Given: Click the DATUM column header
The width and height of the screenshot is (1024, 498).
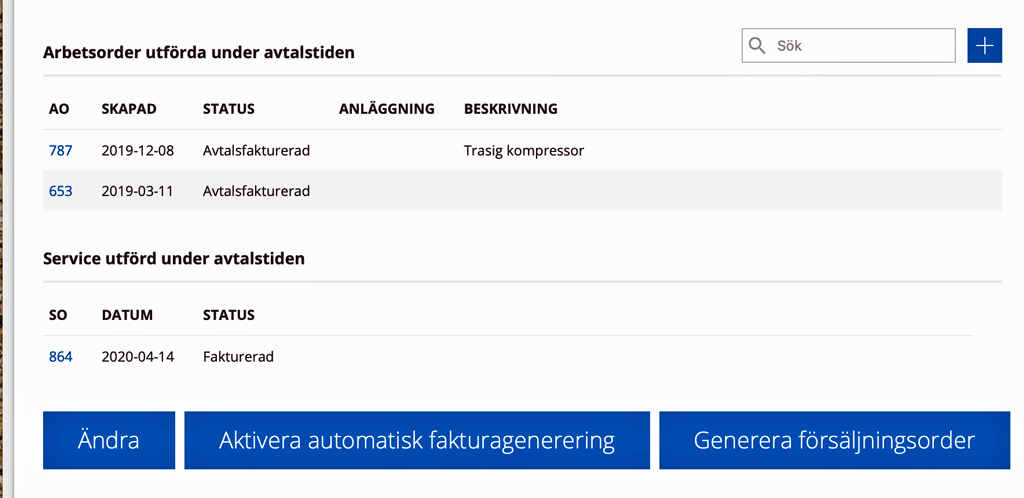Looking at the screenshot, I should point(127,315).
